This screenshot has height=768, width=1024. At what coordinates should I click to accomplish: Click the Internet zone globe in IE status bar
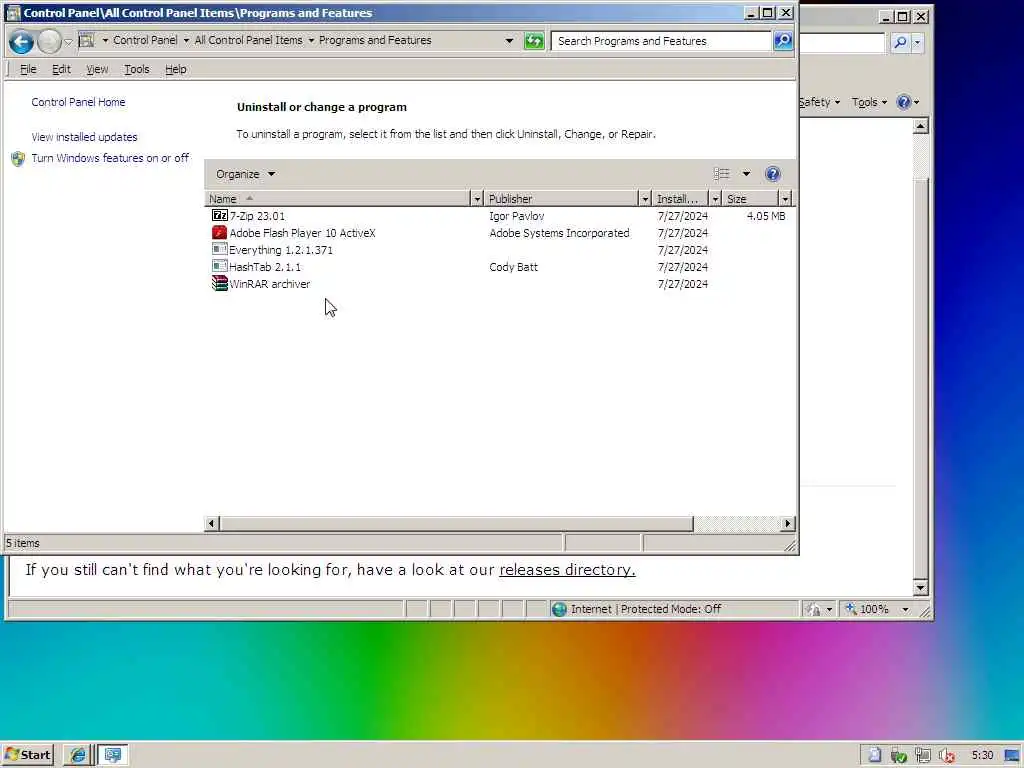(x=559, y=609)
